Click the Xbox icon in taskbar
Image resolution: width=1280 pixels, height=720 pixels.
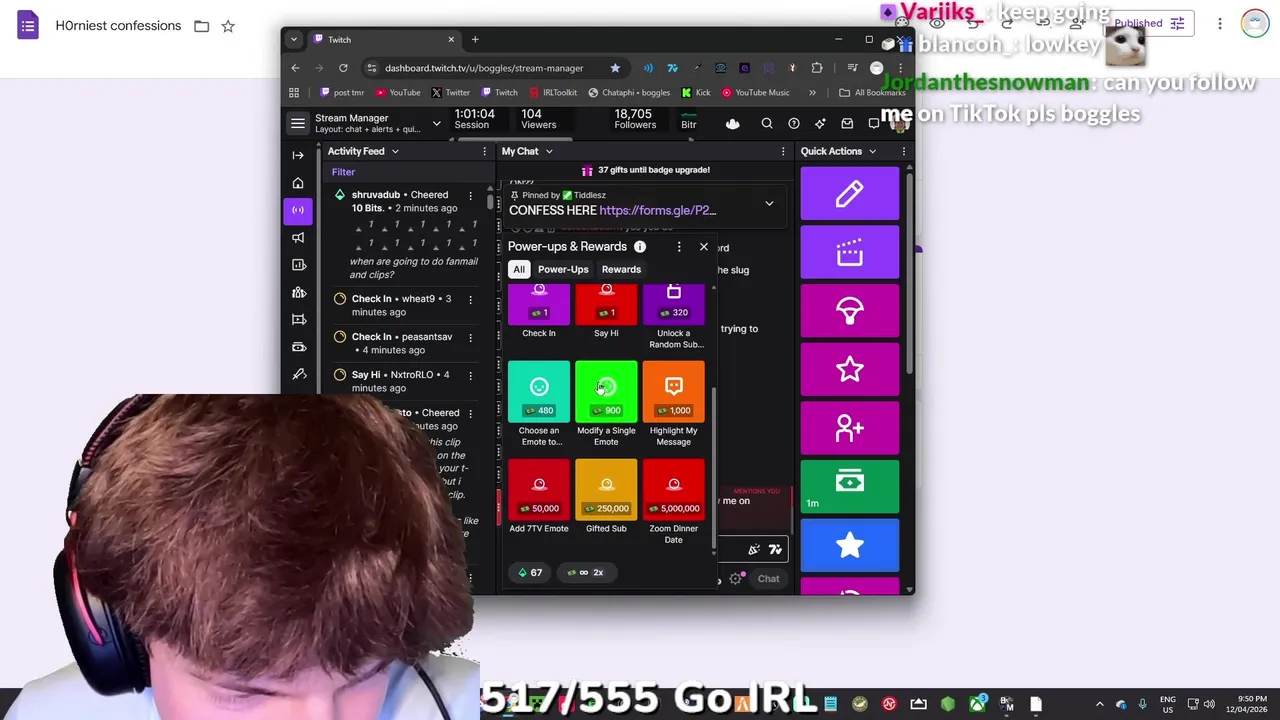click(976, 704)
